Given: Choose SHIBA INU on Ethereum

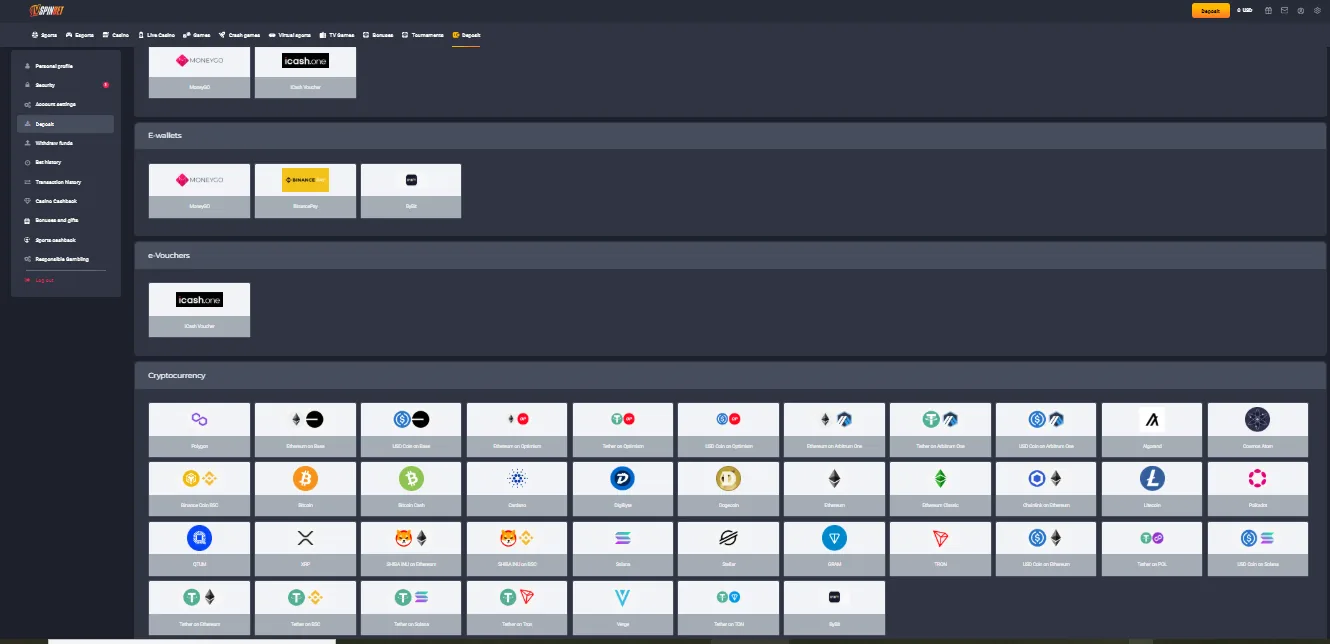Looking at the screenshot, I should (411, 548).
